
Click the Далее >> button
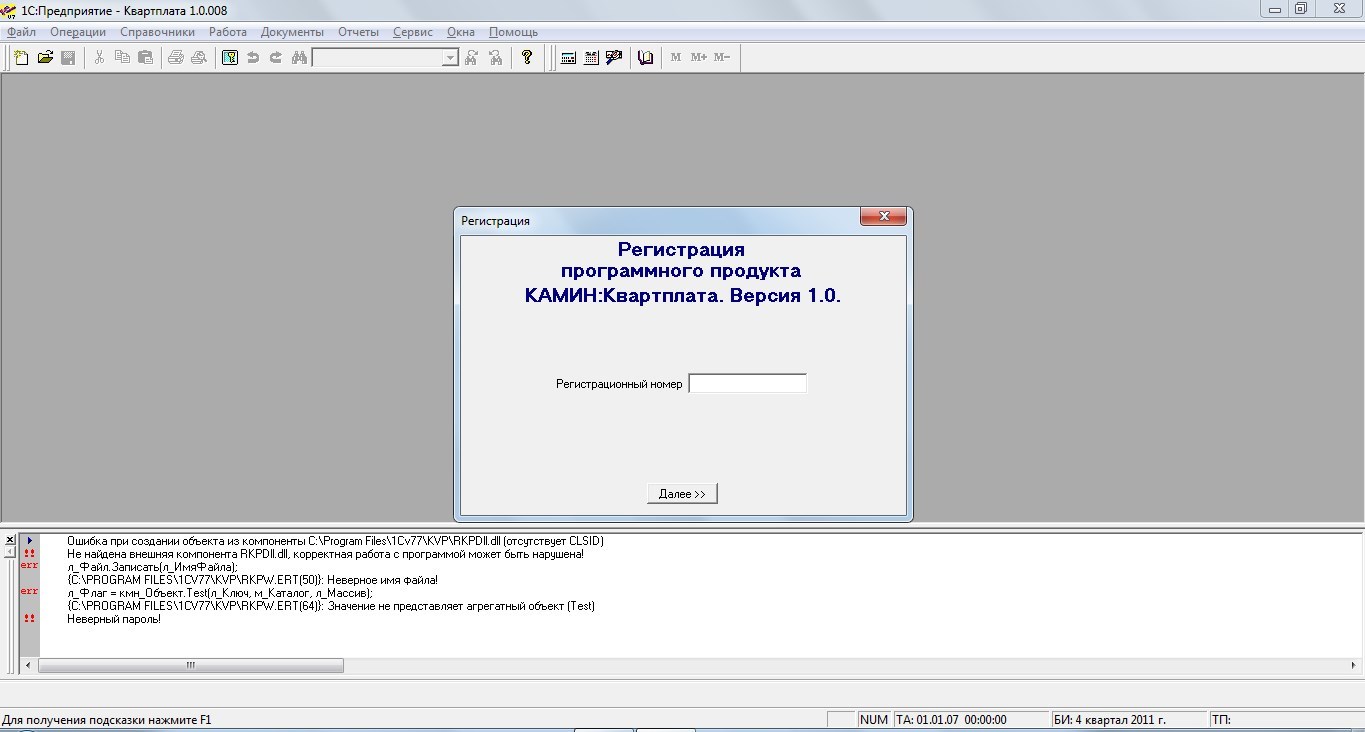682,494
